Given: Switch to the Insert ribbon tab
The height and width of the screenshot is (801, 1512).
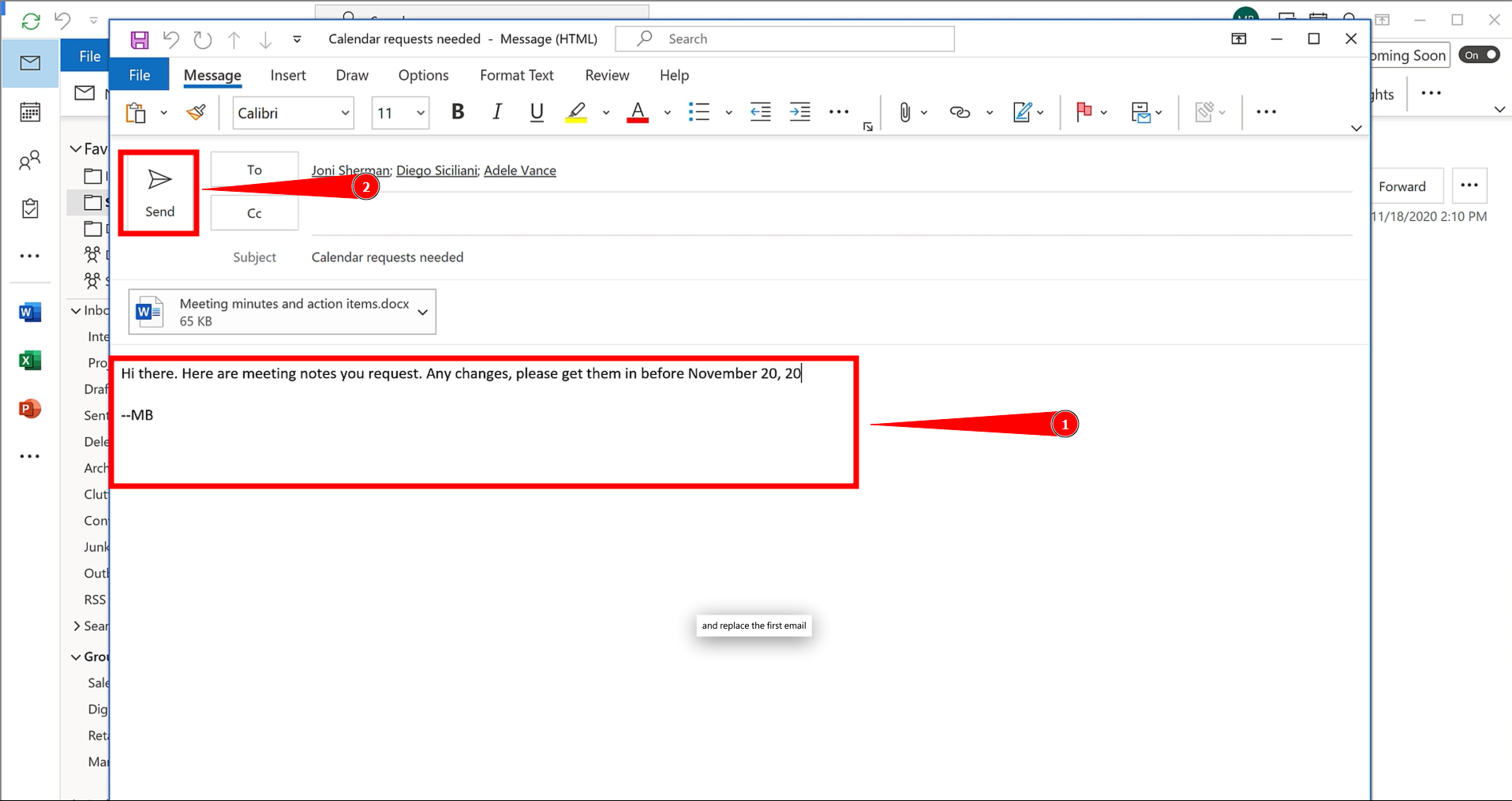Looking at the screenshot, I should point(287,75).
